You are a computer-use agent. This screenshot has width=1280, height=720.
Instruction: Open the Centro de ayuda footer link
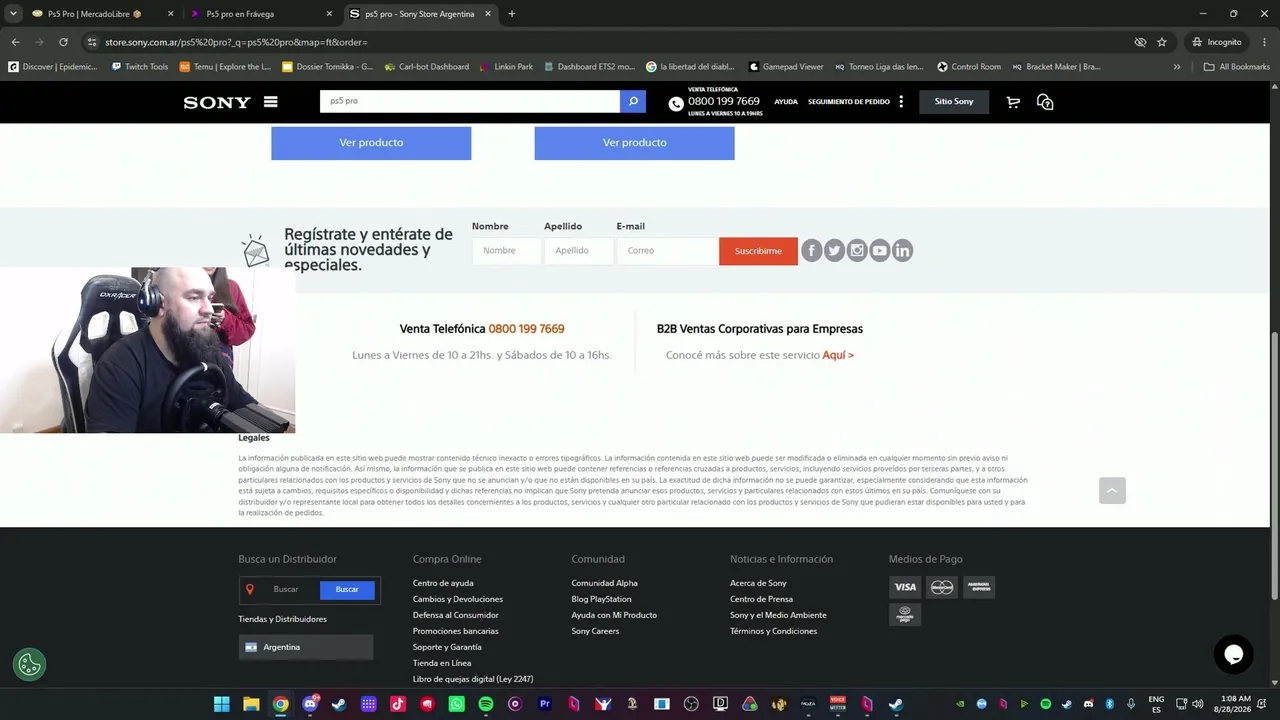point(443,583)
